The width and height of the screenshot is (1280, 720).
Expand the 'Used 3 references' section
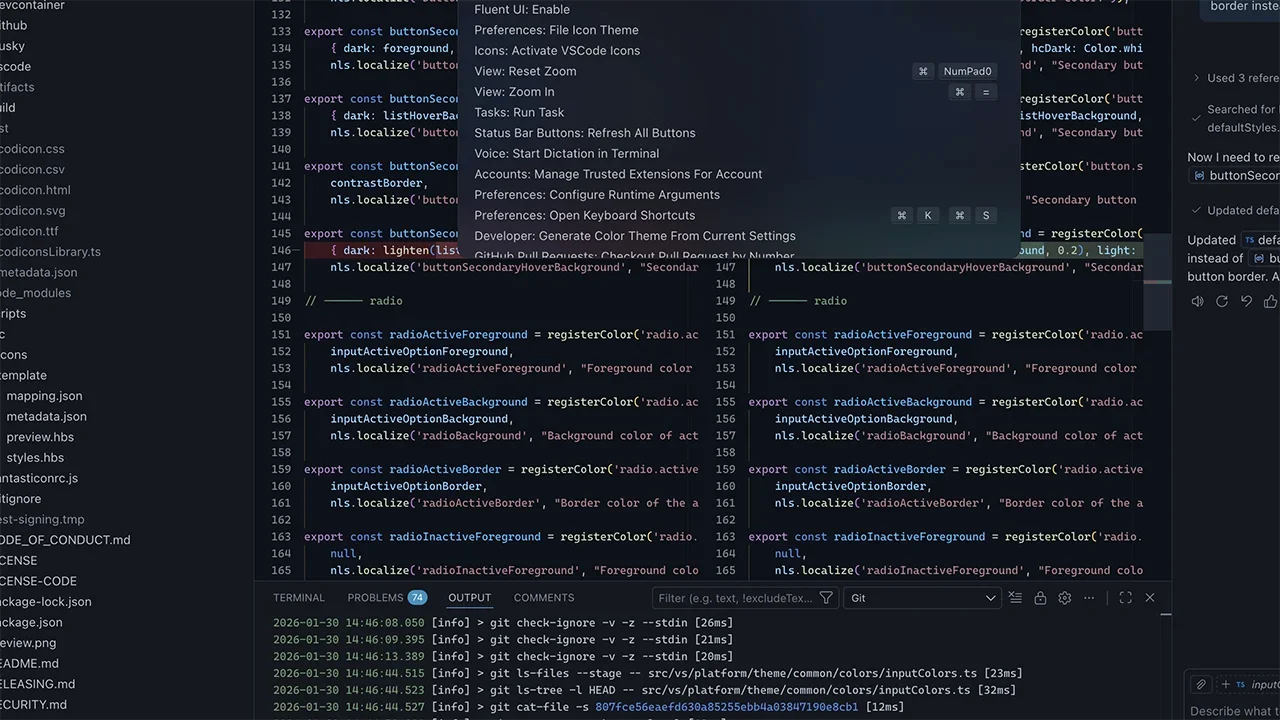pyautogui.click(x=1236, y=78)
